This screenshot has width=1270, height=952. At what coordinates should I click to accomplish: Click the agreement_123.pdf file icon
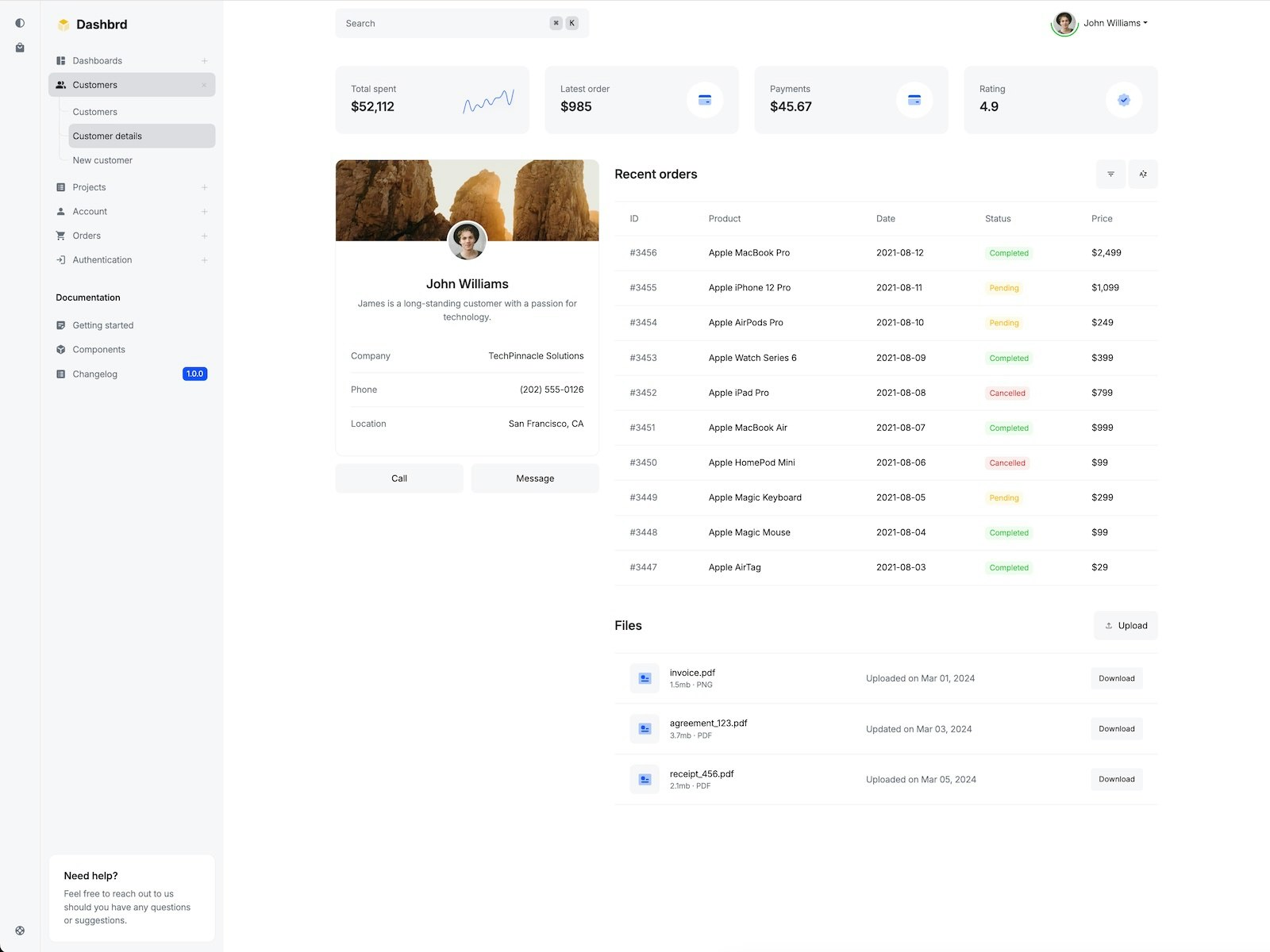pyautogui.click(x=645, y=729)
